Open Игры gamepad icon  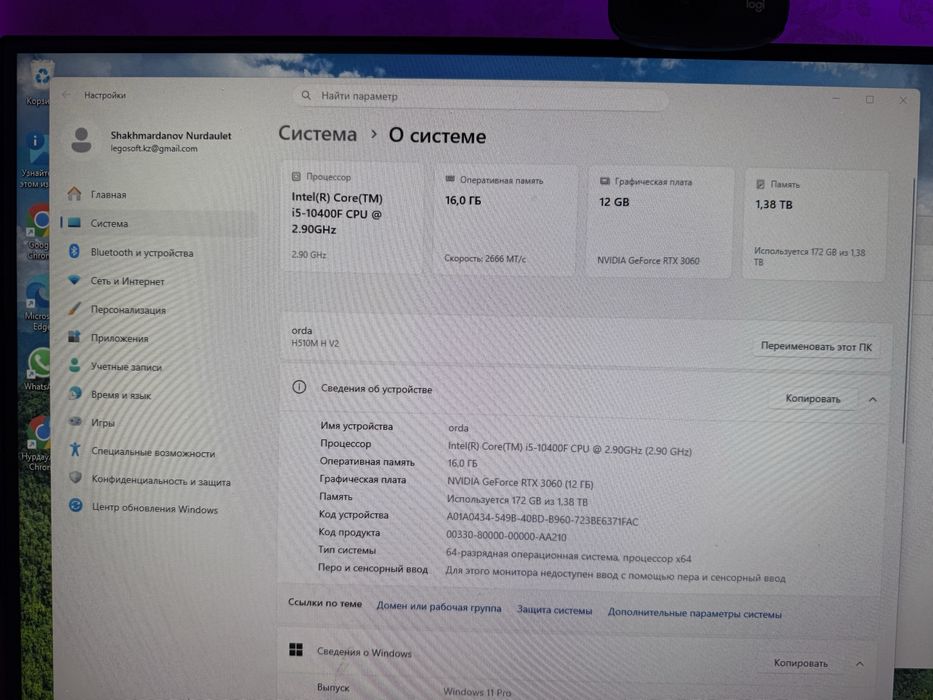point(75,421)
